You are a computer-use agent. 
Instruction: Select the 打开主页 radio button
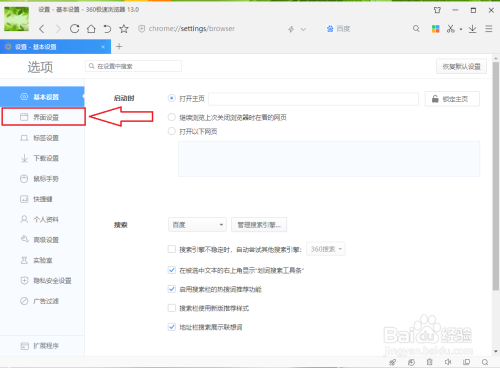pos(171,98)
